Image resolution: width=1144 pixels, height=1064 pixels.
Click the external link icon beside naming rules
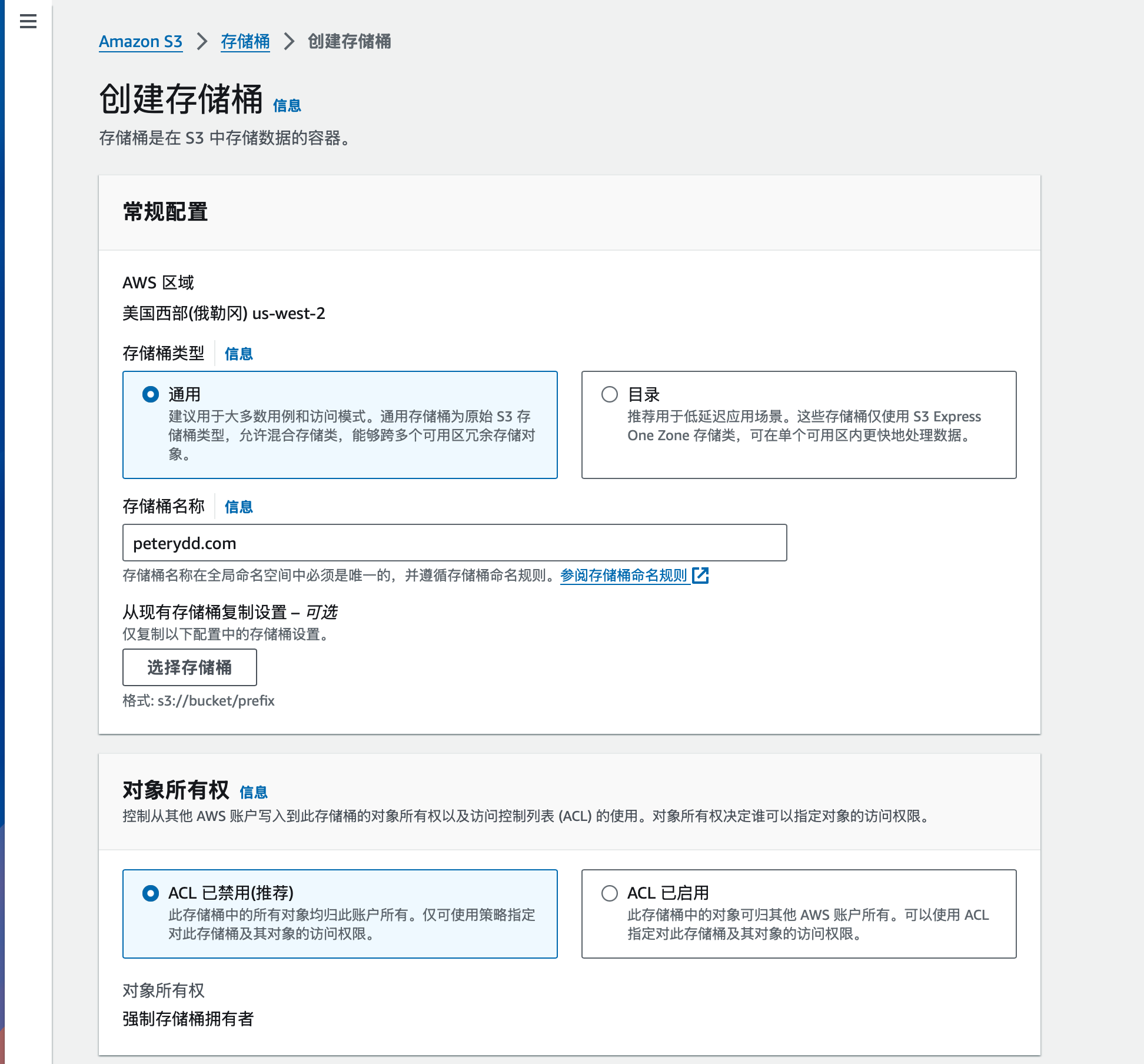tap(700, 575)
